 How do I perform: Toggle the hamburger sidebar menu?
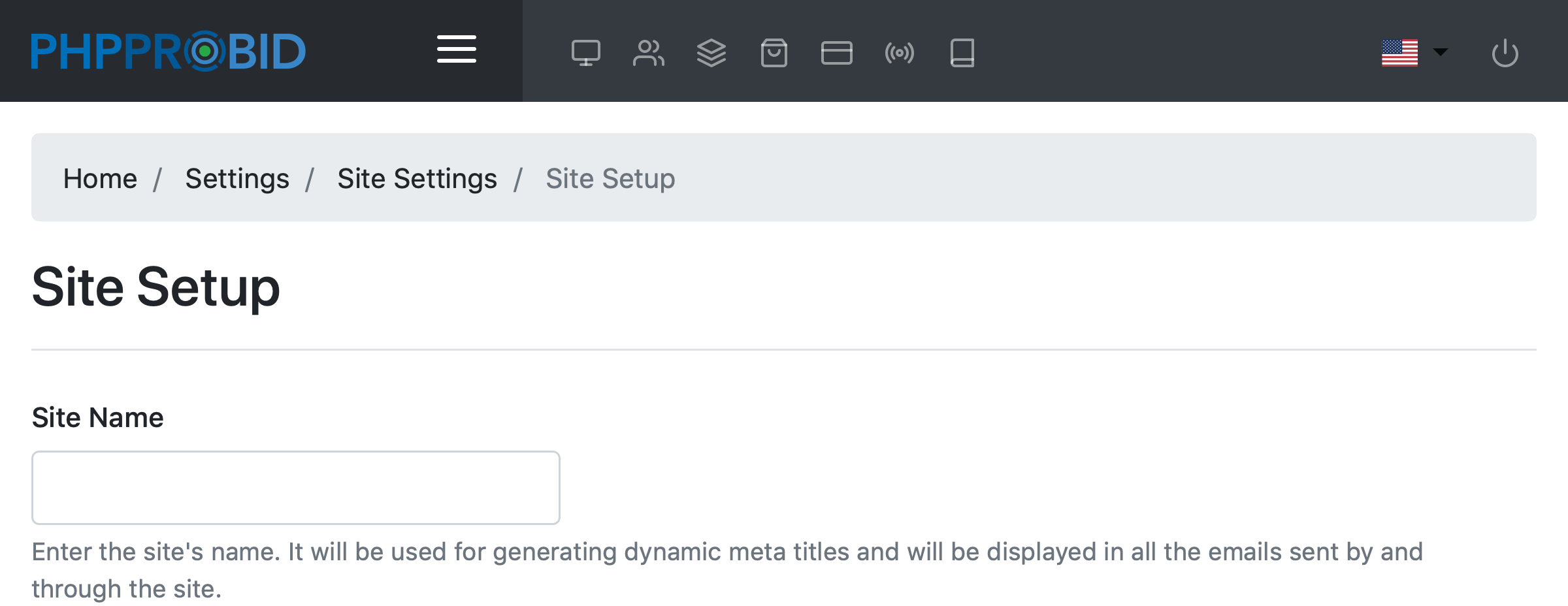(456, 50)
